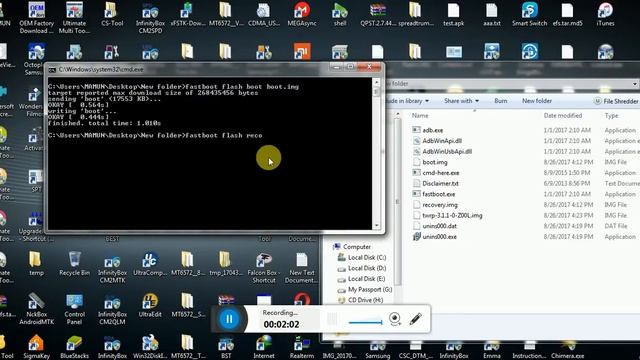Click Burn in Explorer toolbar

coord(501,101)
